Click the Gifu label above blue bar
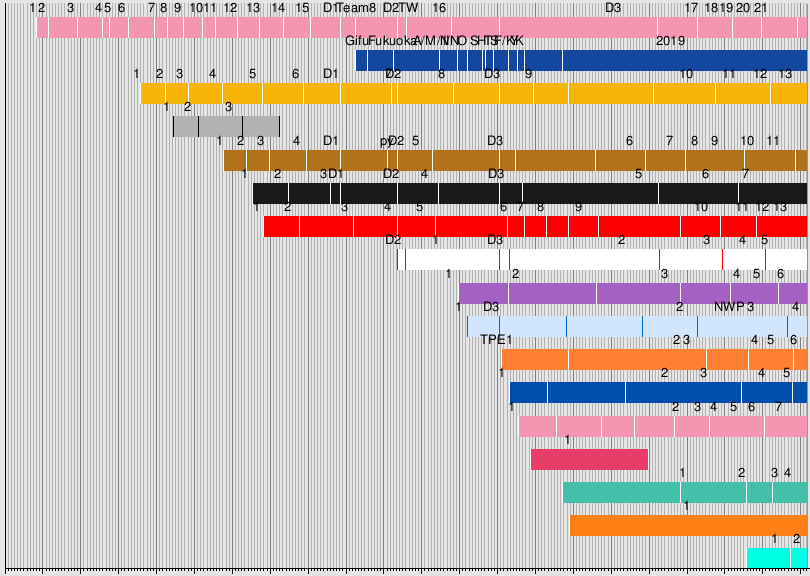Viewport: 810px width, 576px height. (356, 41)
